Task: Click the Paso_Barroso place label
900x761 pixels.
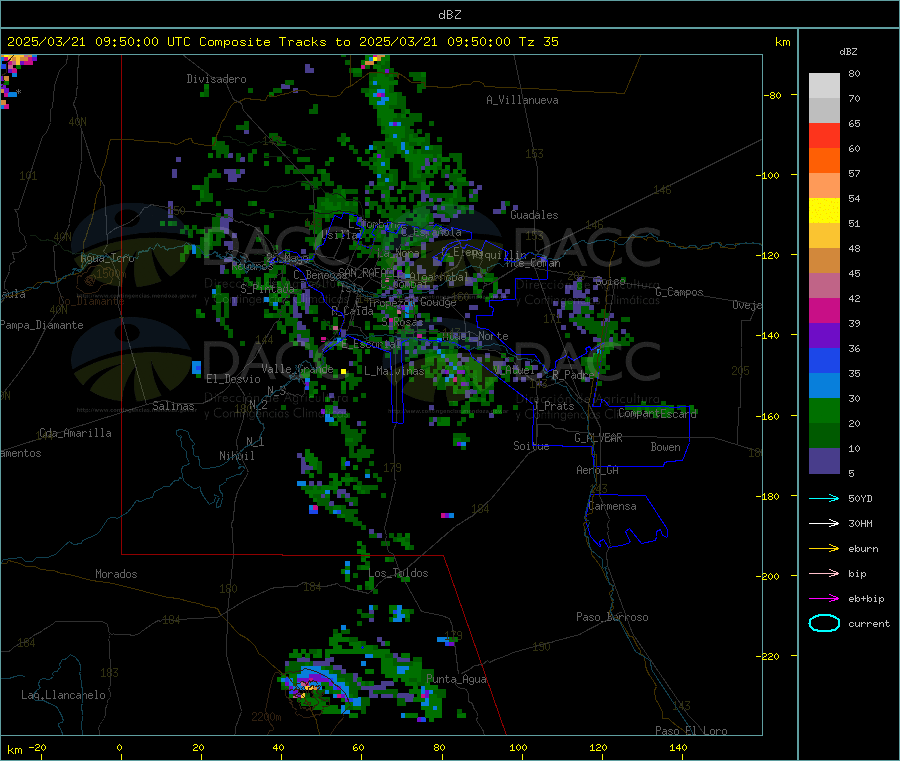Action: (612, 618)
